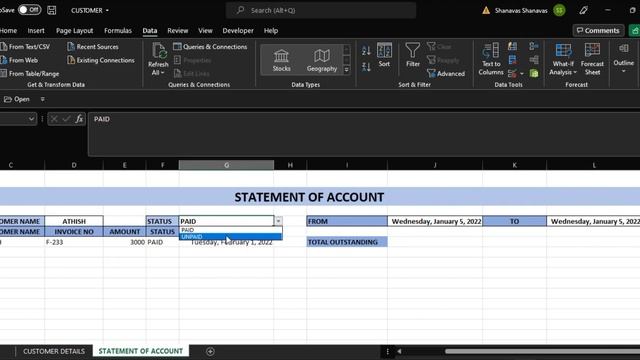This screenshot has width=640, height=360.
Task: Confirm the formula bar entry
Action: tap(67, 119)
